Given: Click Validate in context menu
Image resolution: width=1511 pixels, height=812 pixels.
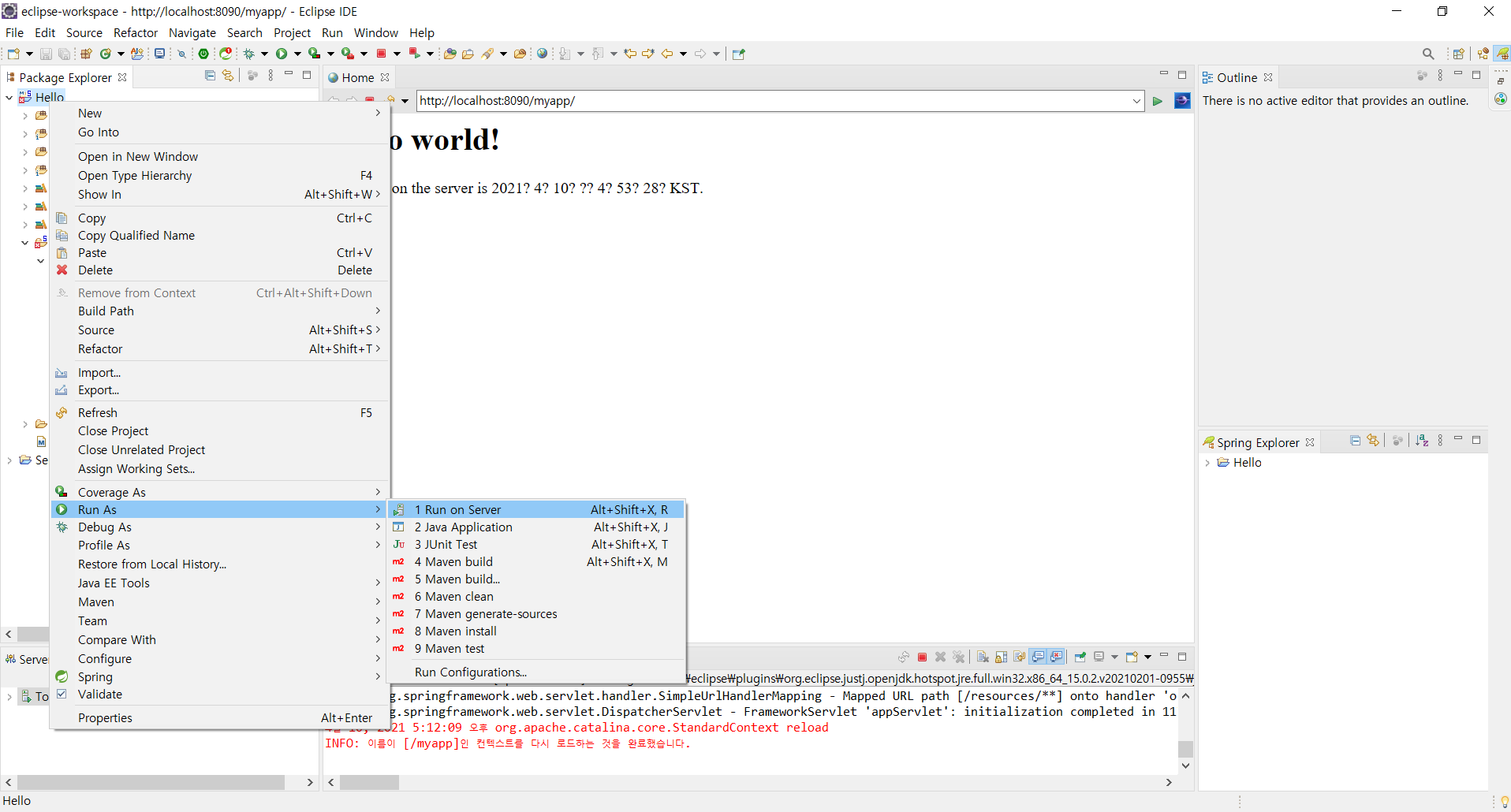Looking at the screenshot, I should 219,695.
